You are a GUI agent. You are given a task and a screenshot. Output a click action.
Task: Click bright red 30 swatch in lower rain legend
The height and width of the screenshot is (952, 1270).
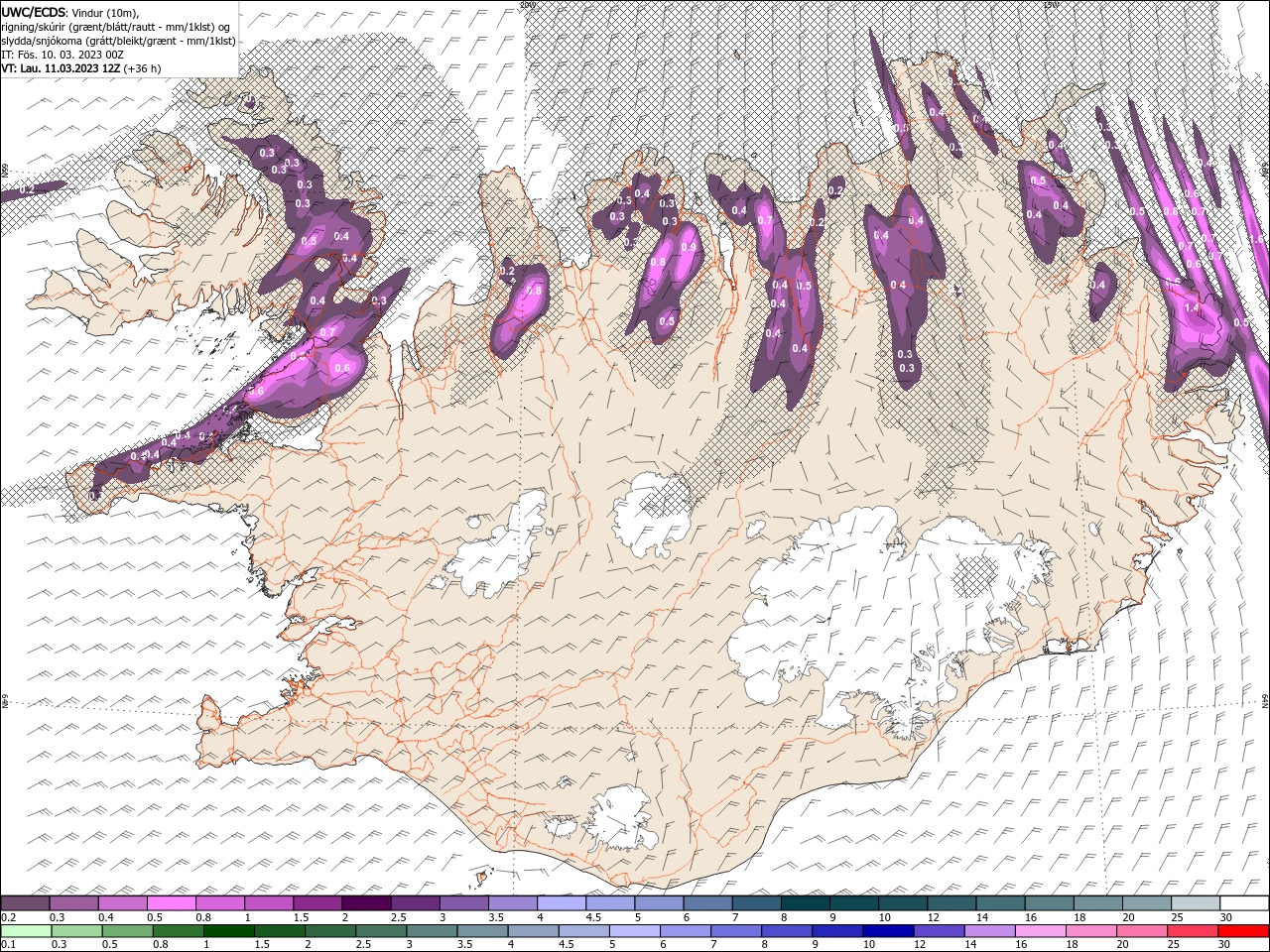pos(1243,931)
